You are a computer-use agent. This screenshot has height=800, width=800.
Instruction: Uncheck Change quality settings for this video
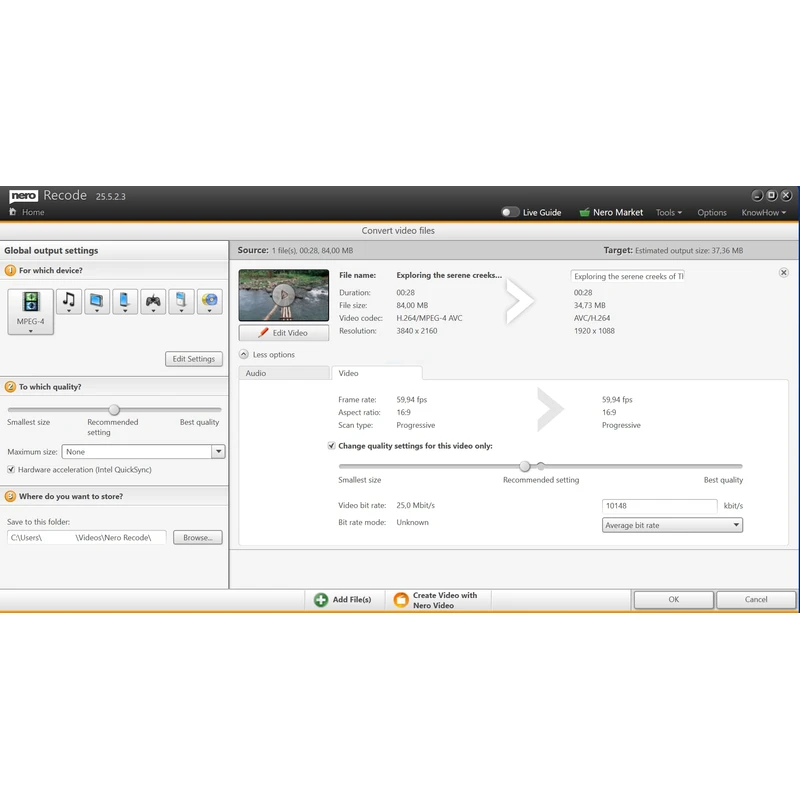332,446
